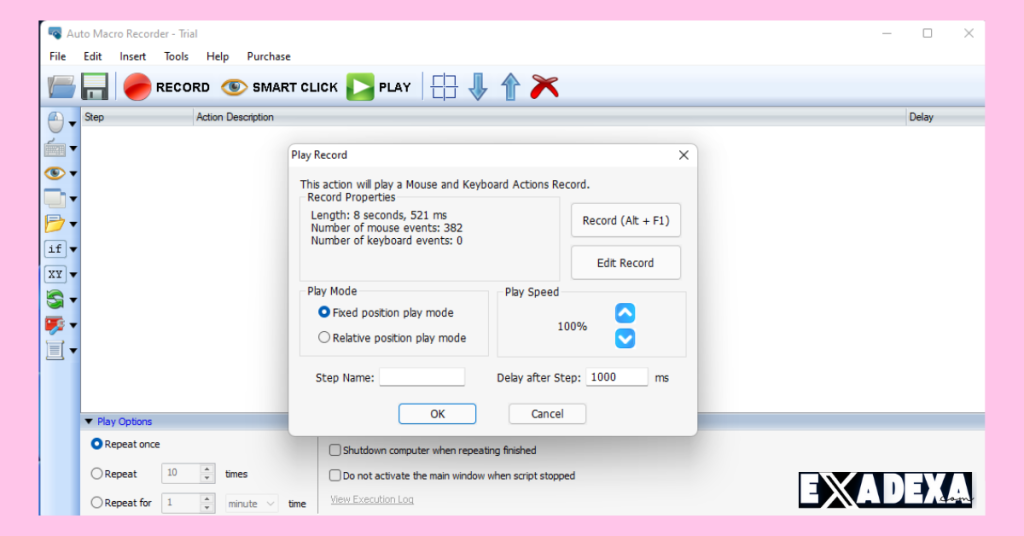
Task: Open the dropdown arrow beside the eye sidebar icon
Action: click(73, 174)
